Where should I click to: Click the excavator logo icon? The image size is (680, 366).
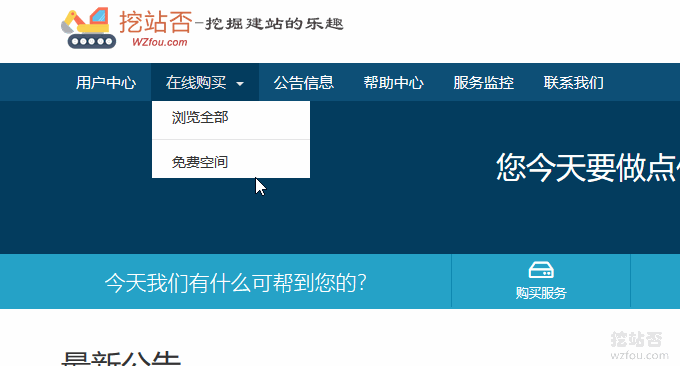88,28
